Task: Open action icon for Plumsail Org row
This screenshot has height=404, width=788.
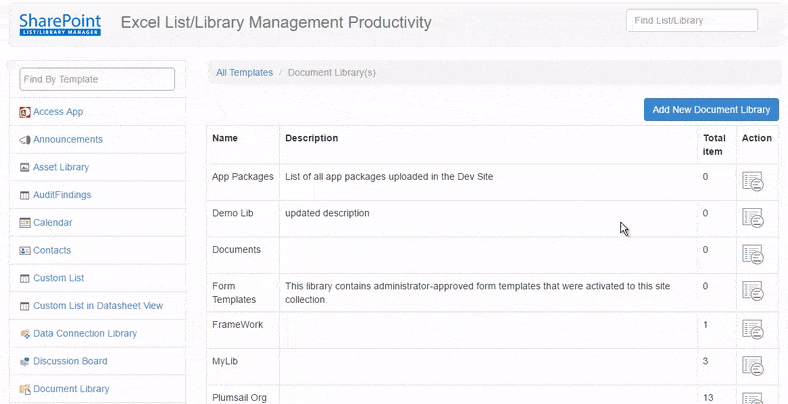Action: pos(752,398)
